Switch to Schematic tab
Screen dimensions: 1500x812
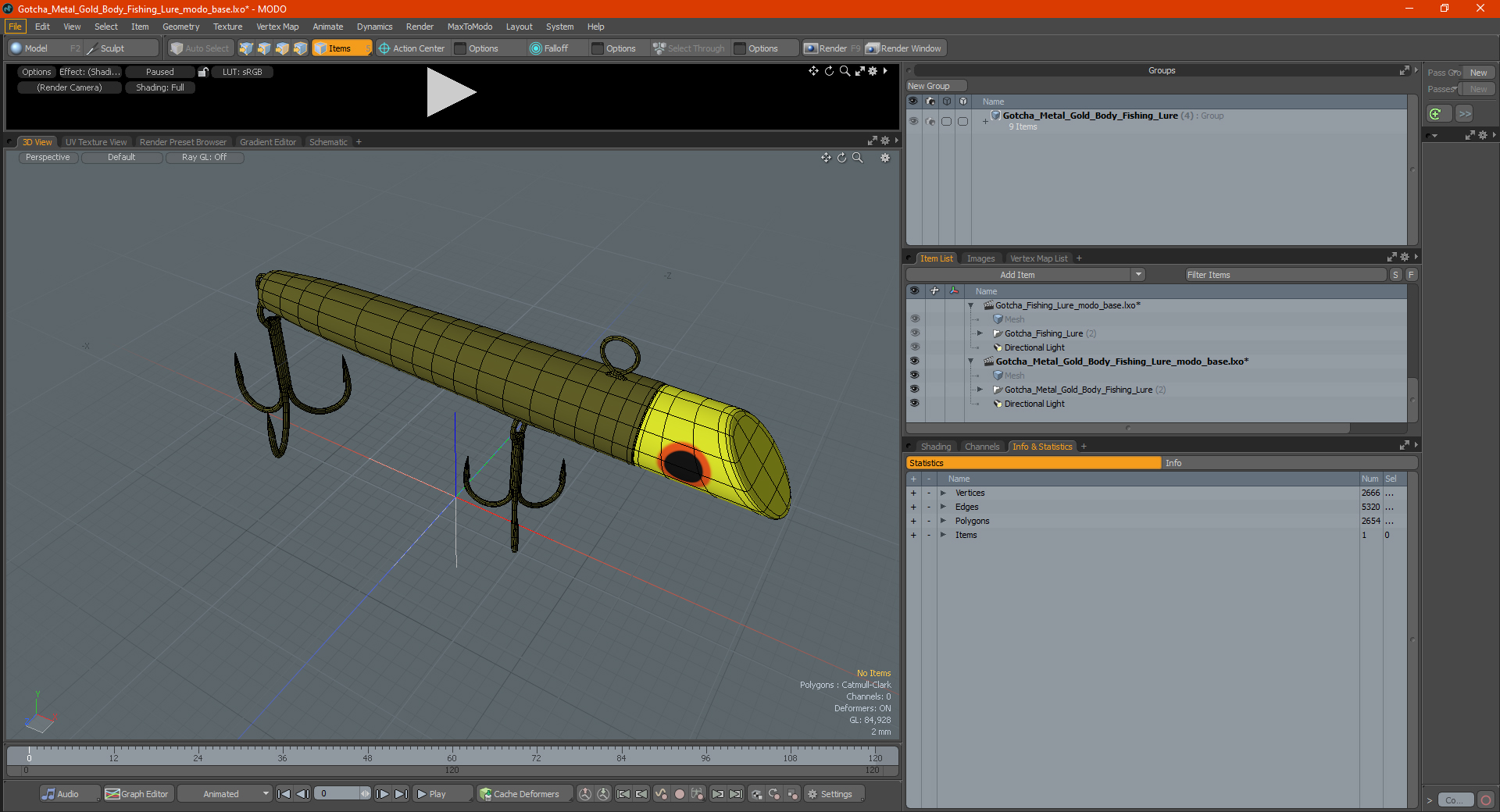[328, 142]
